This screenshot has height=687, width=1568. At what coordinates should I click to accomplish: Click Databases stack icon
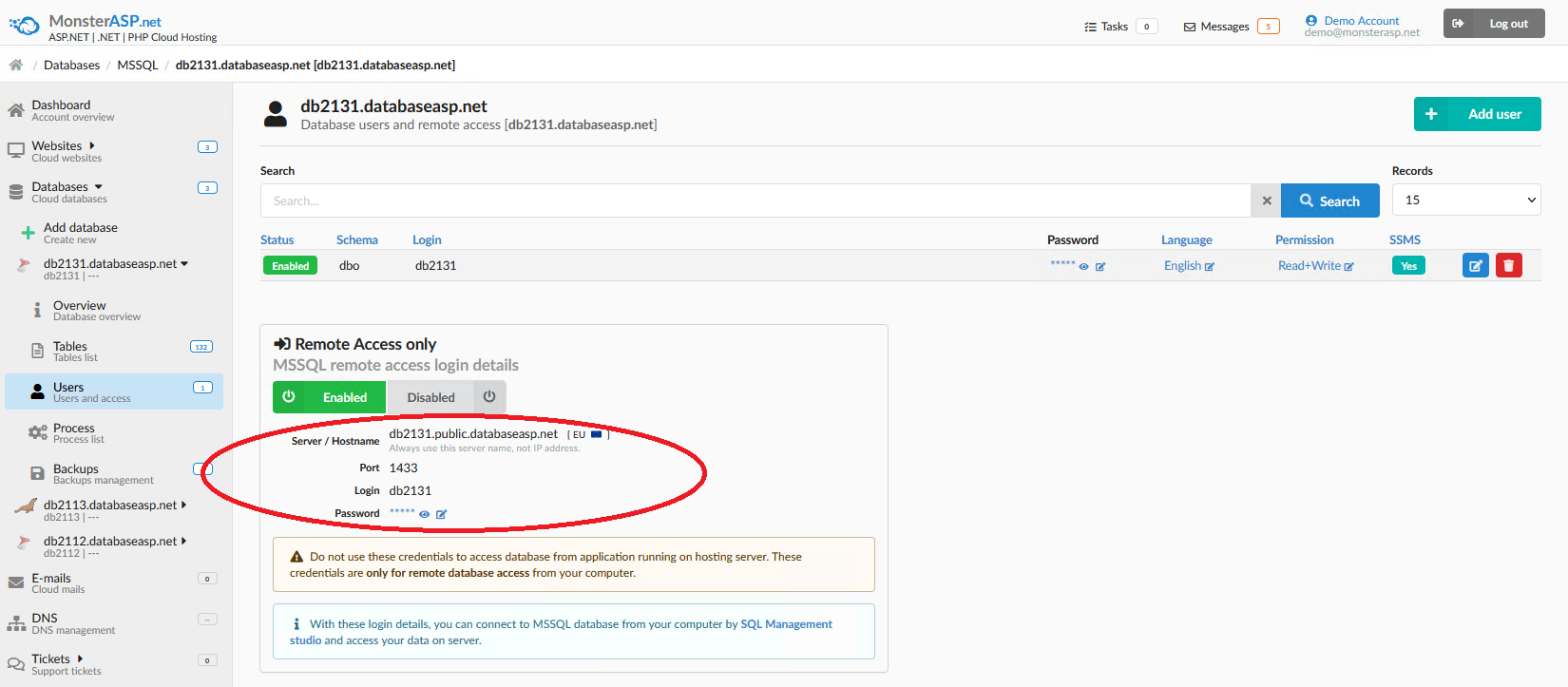click(16, 192)
